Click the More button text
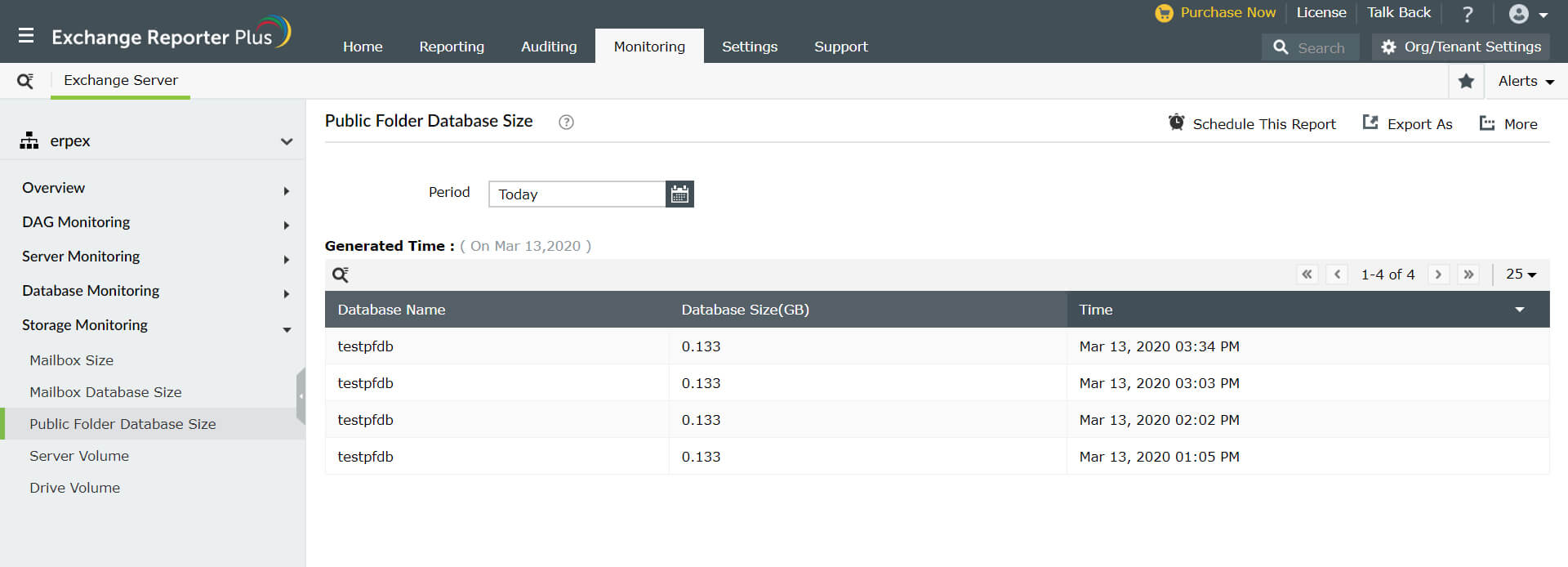 [x=1521, y=124]
